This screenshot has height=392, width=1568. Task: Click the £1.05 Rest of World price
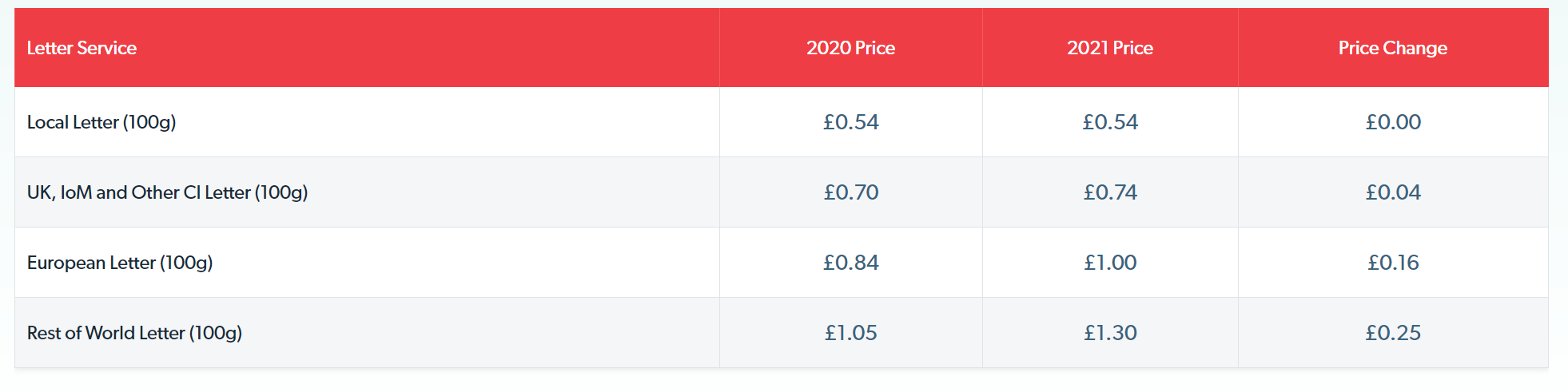point(851,333)
